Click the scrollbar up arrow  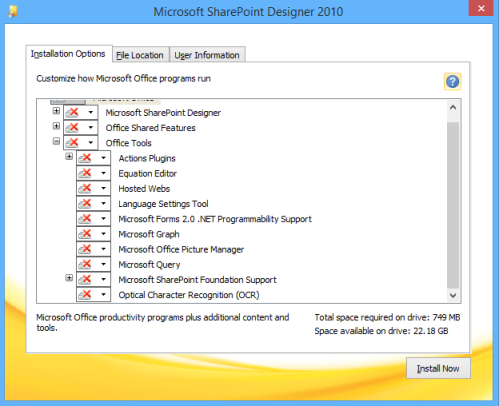click(453, 108)
